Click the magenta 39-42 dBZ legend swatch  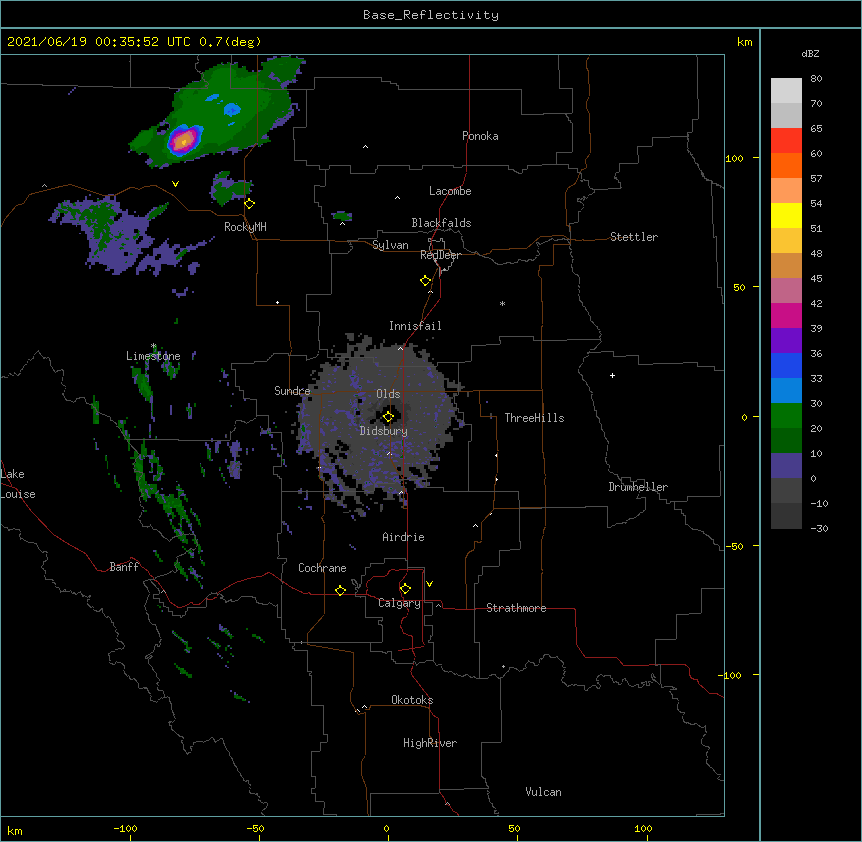coord(786,315)
